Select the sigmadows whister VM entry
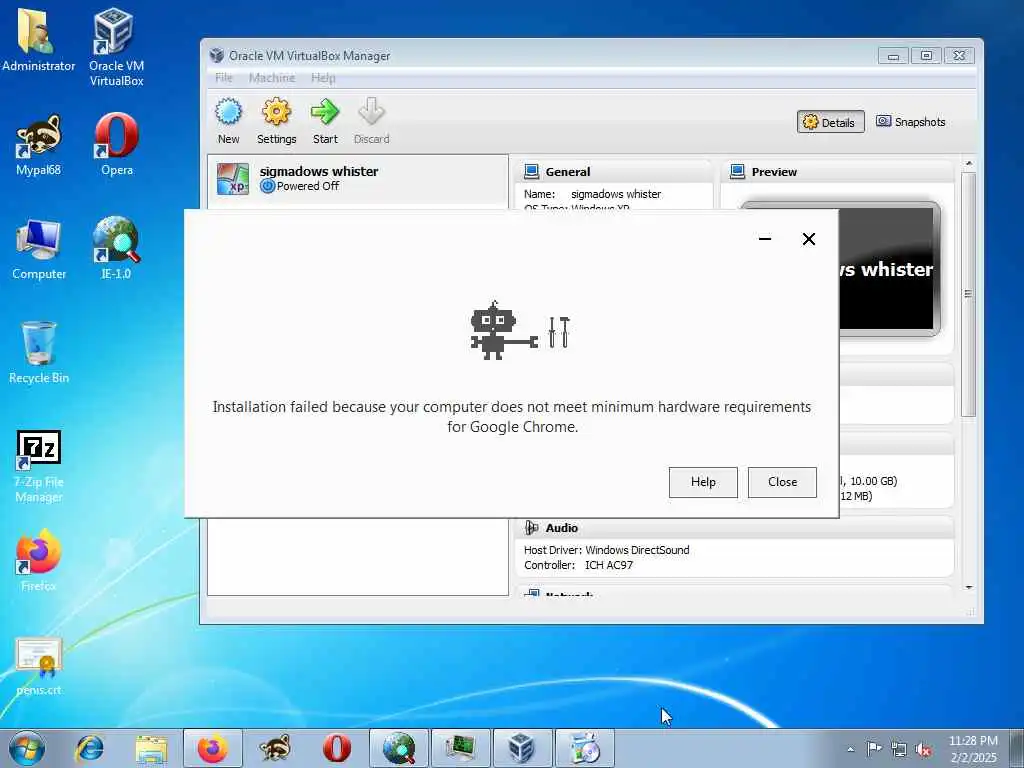Image resolution: width=1024 pixels, height=768 pixels. click(357, 179)
